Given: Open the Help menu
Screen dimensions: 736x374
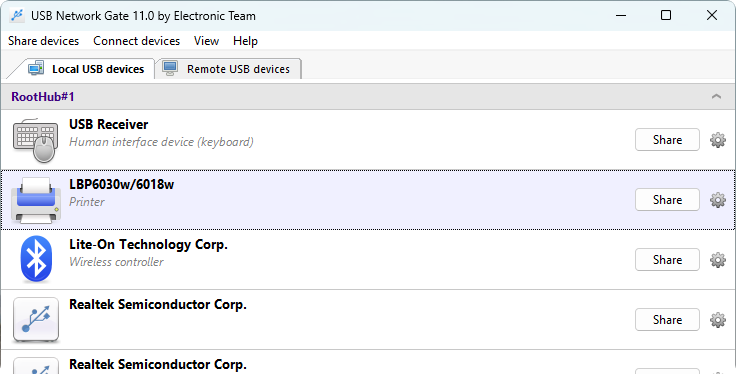Looking at the screenshot, I should [x=245, y=41].
